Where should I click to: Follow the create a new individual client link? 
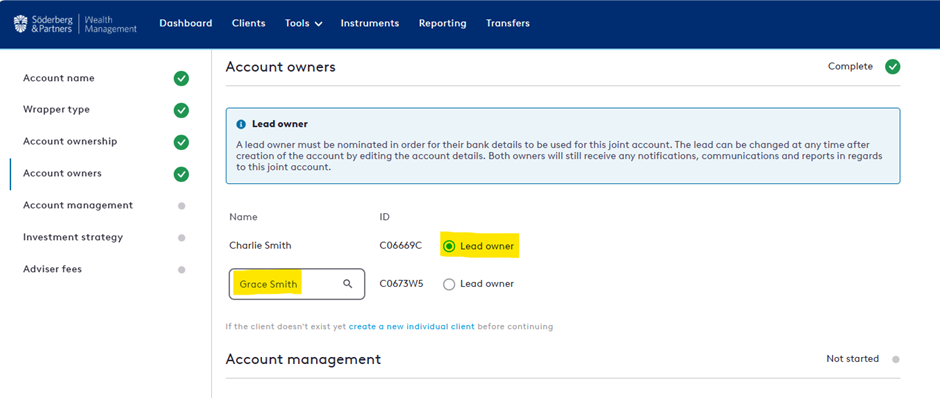(412, 327)
